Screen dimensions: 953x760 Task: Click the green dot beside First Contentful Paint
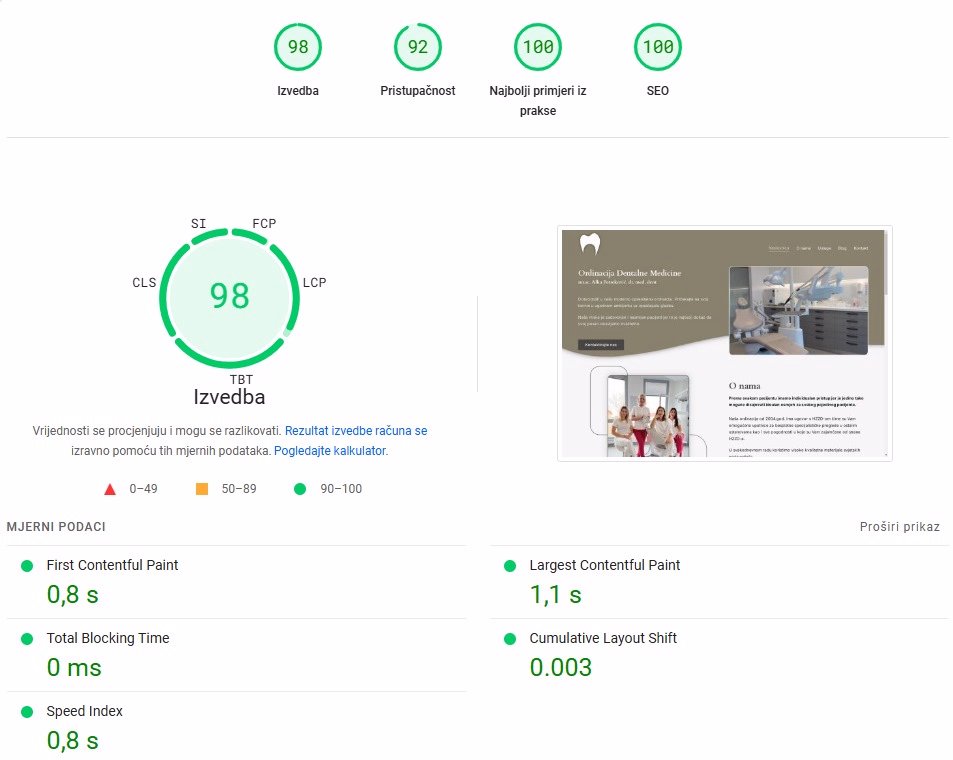point(27,566)
